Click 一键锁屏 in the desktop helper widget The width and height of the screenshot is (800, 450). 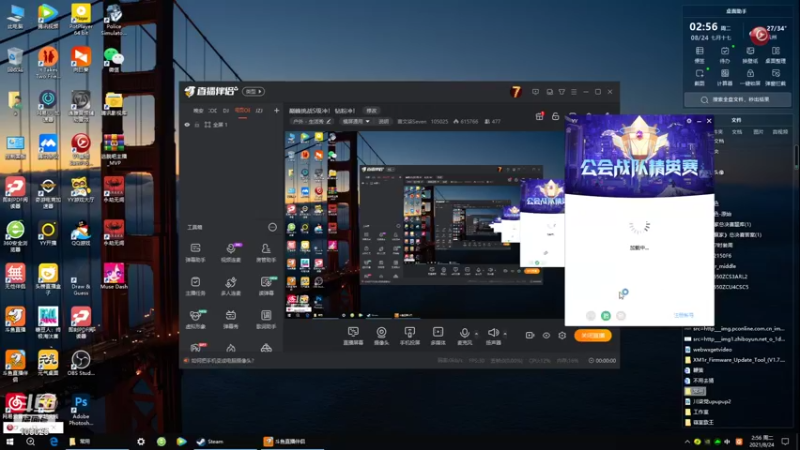click(750, 77)
